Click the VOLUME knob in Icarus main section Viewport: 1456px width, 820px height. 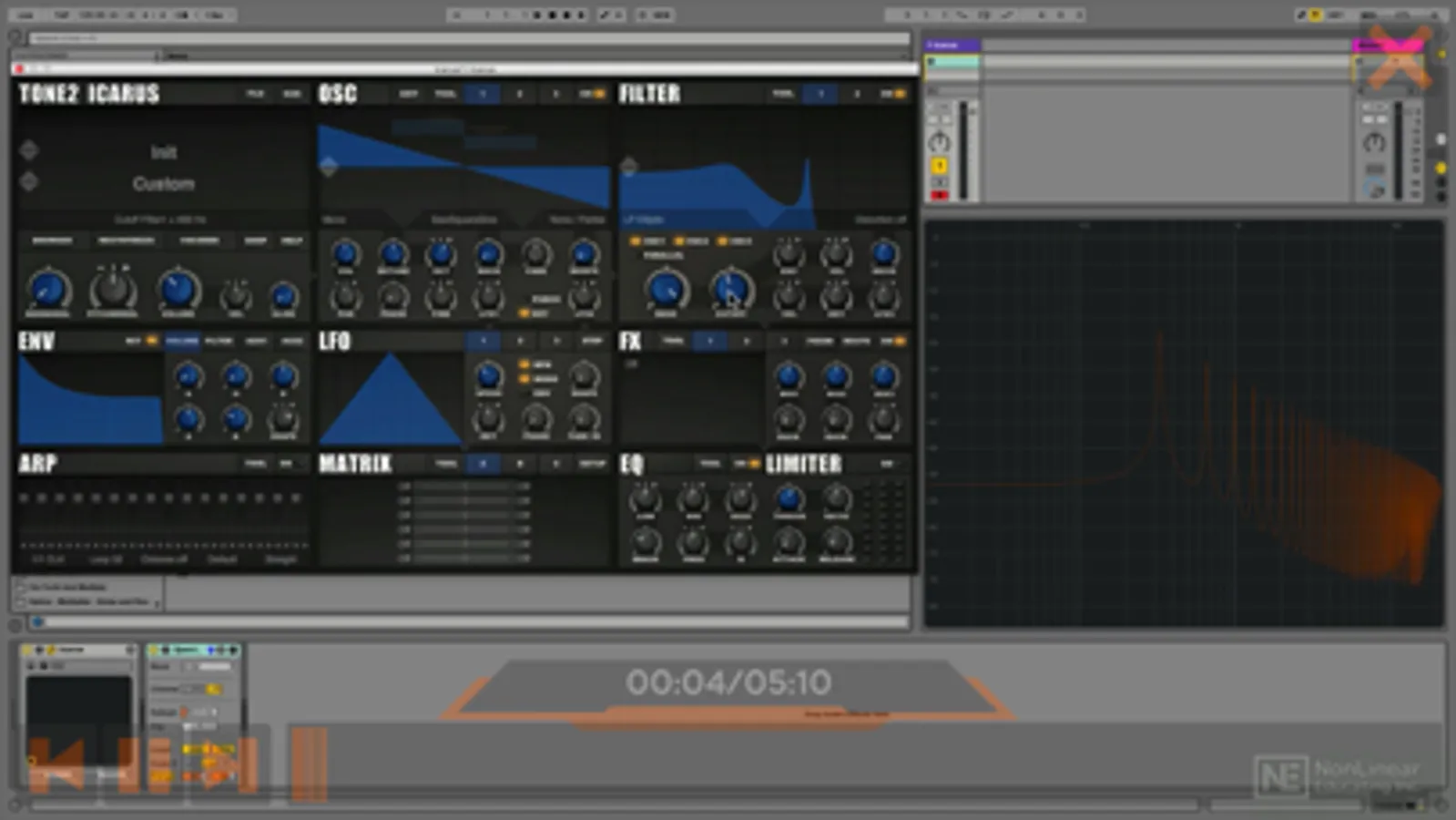click(178, 290)
